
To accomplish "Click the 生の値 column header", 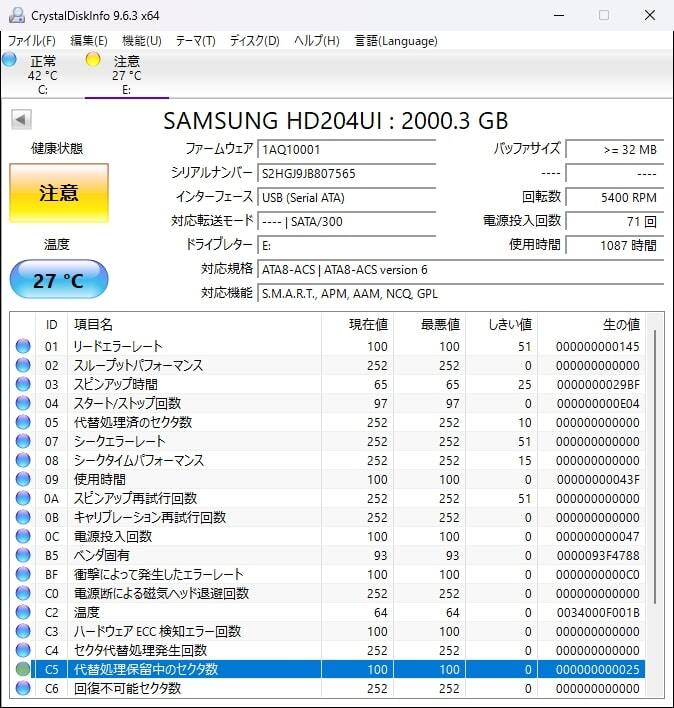I will (x=591, y=324).
